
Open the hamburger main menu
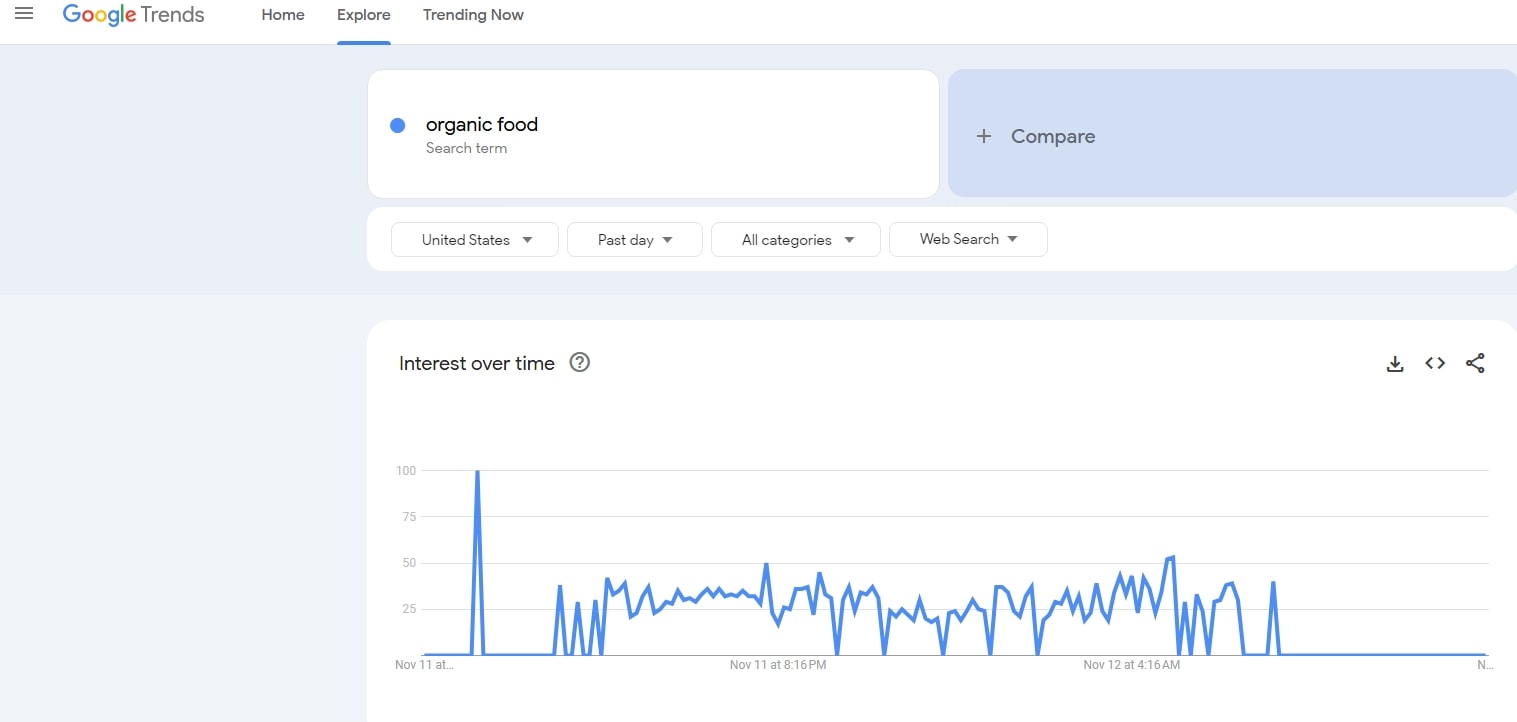[24, 14]
